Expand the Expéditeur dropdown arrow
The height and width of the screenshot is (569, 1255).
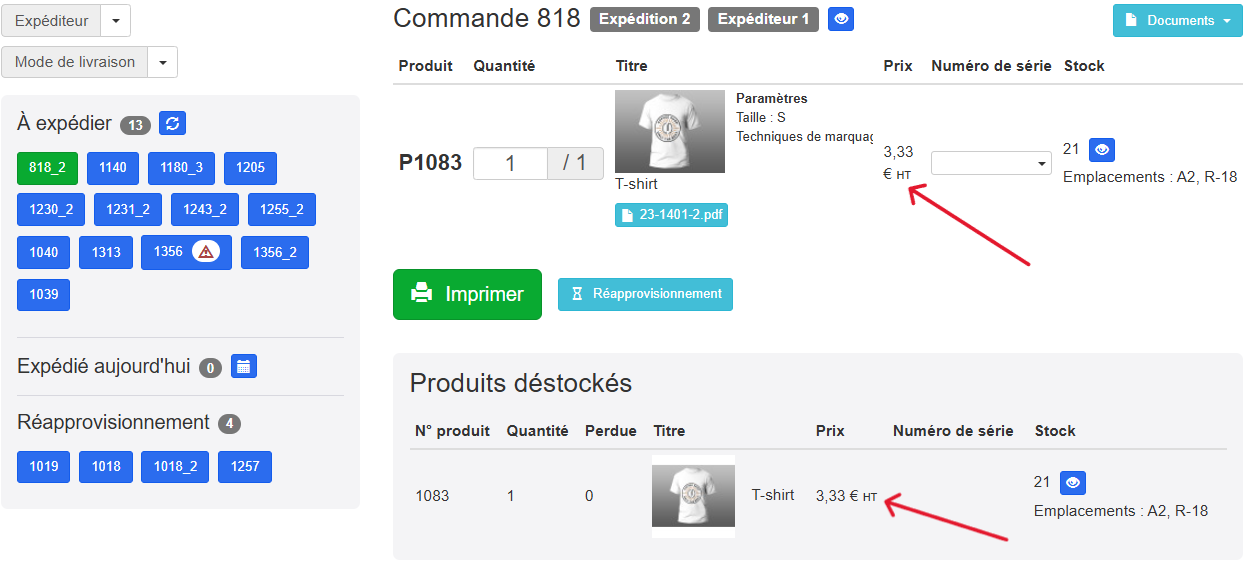[x=116, y=21]
